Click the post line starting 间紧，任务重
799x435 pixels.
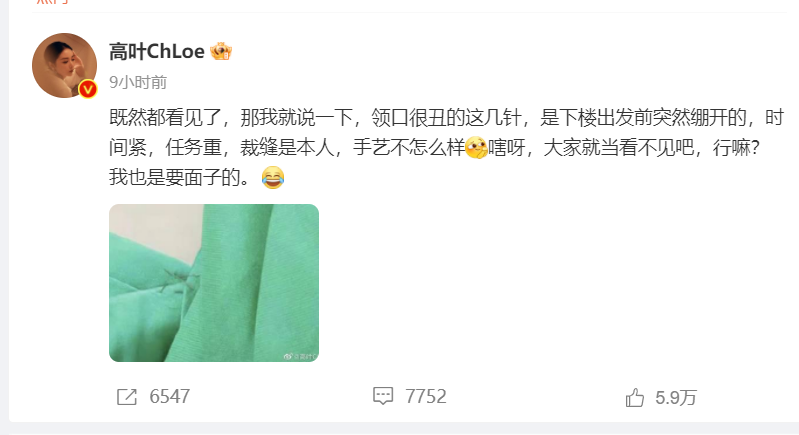coord(434,148)
